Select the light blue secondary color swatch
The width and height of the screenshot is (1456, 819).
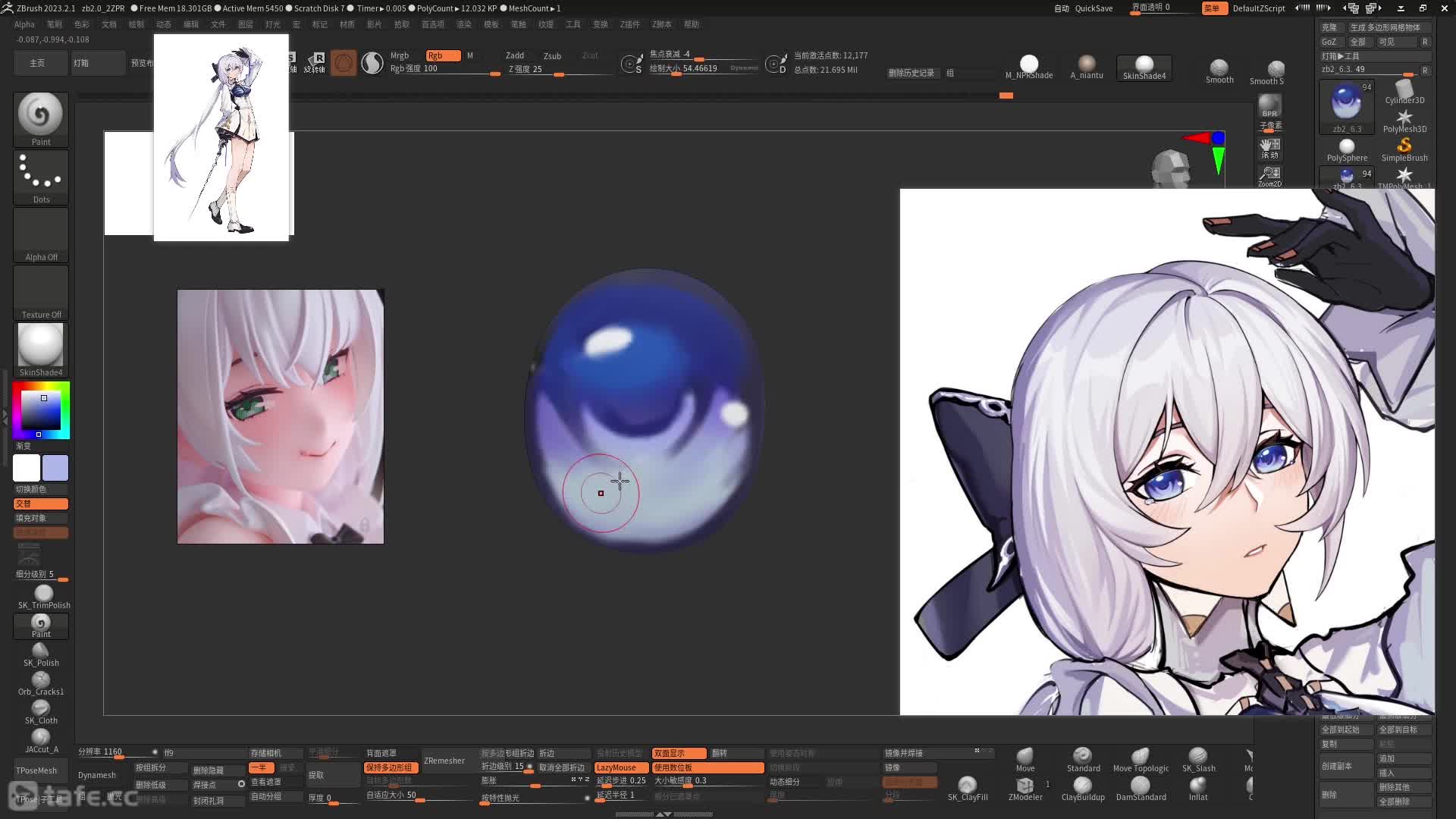point(55,468)
